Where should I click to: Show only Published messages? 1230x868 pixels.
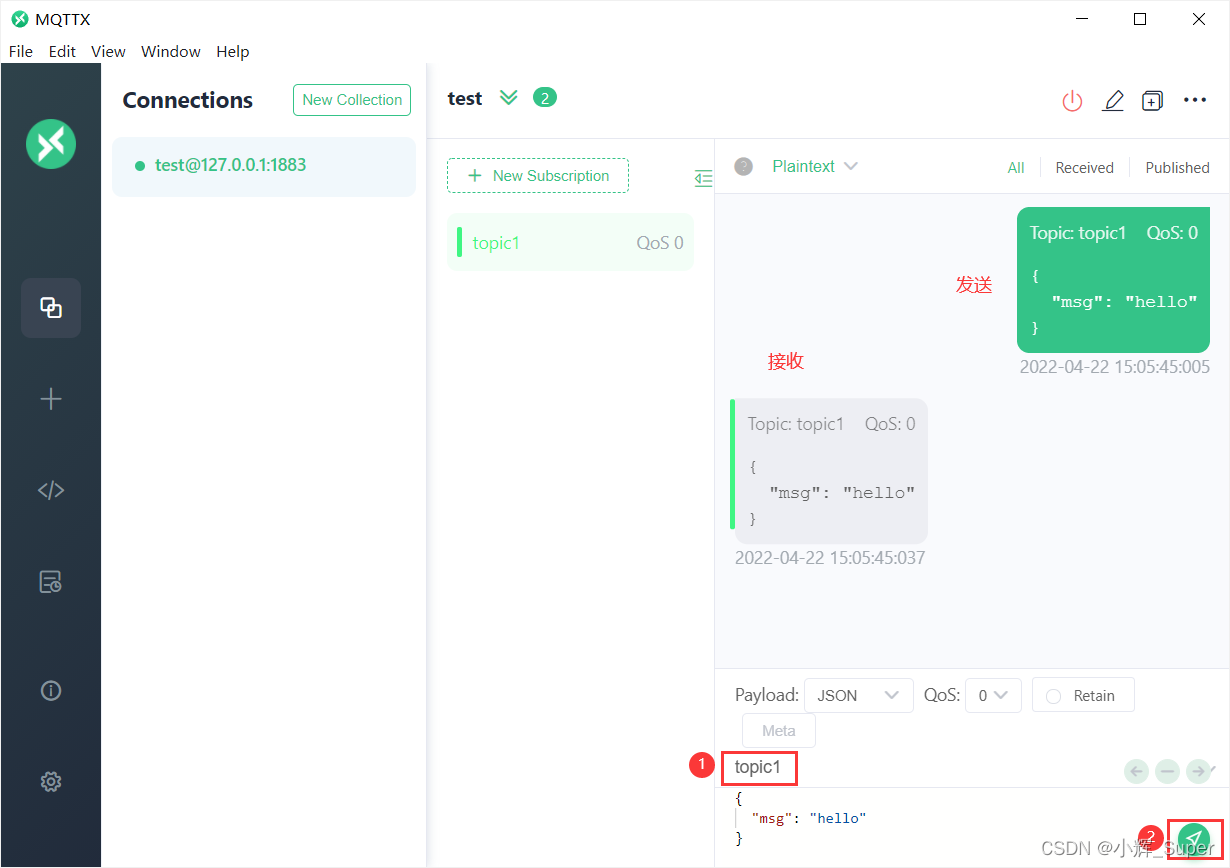click(1177, 168)
